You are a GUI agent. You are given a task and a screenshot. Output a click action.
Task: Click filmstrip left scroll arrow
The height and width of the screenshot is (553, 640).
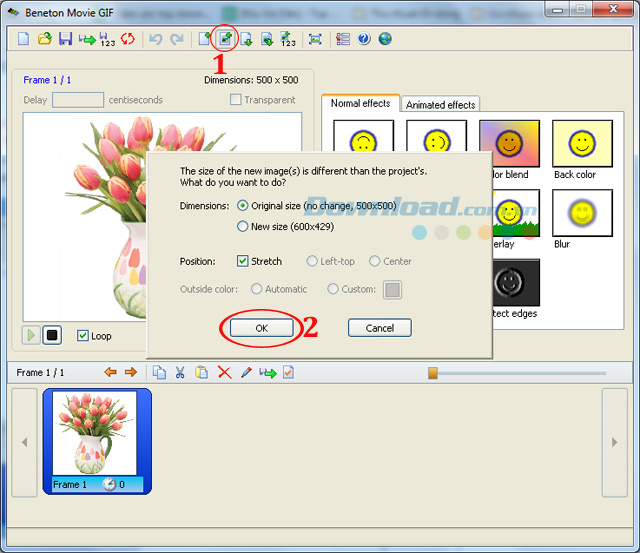coord(24,442)
